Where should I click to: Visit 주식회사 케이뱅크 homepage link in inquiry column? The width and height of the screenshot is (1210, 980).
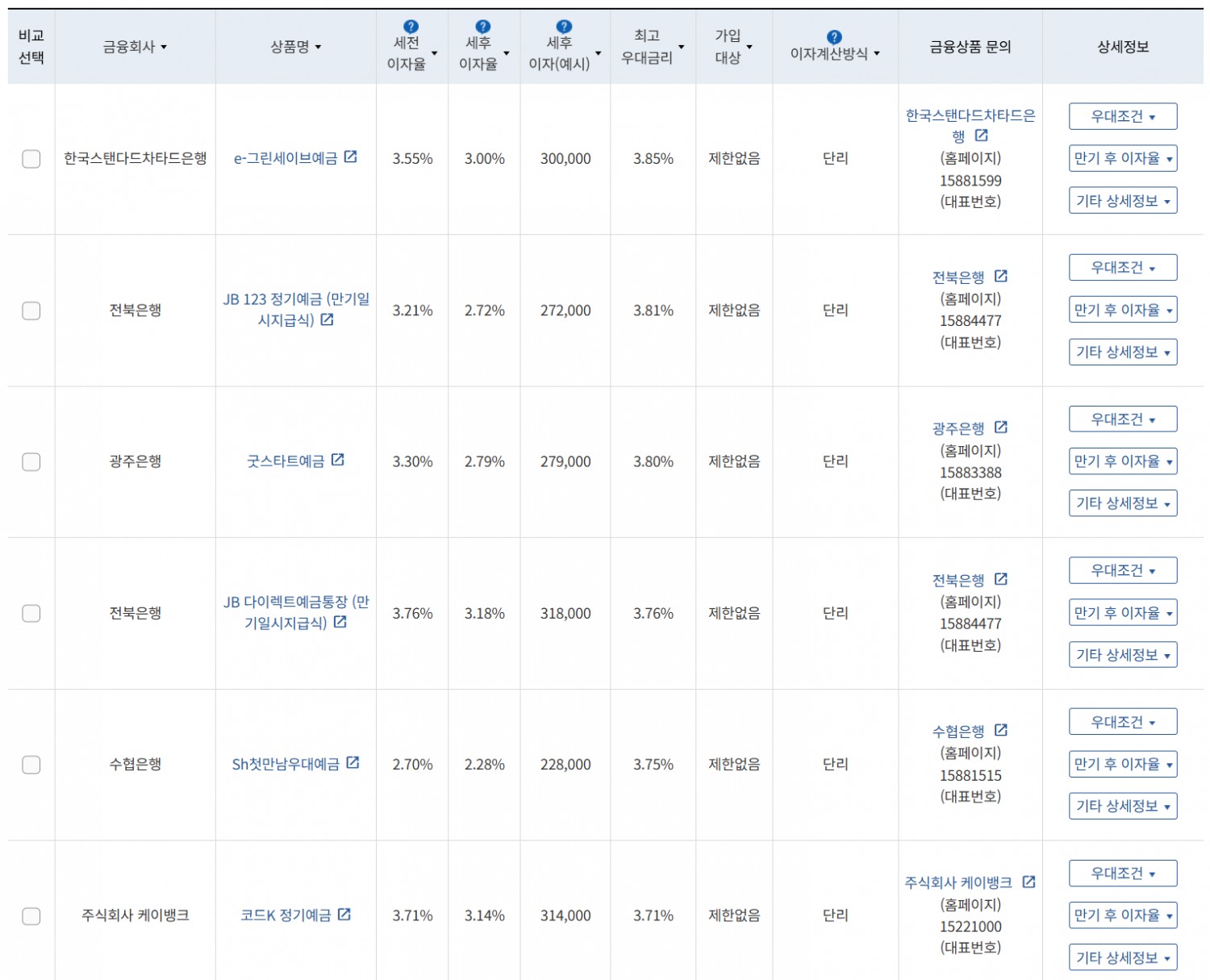click(958, 883)
